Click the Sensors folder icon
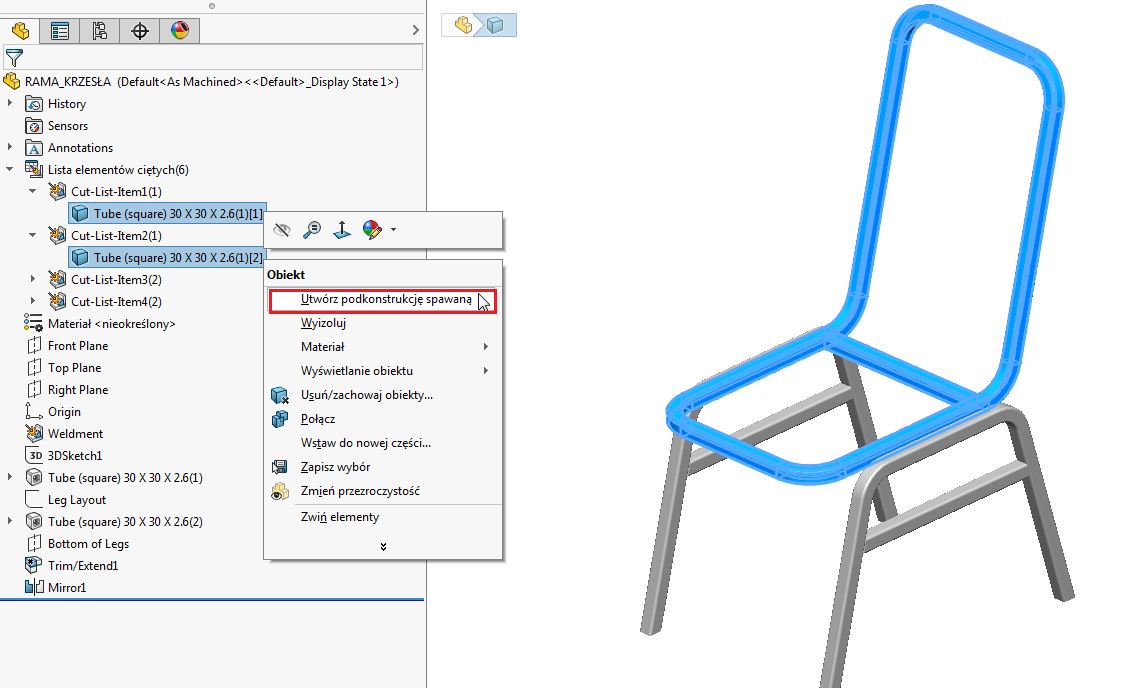The image size is (1122, 688). (x=34, y=126)
